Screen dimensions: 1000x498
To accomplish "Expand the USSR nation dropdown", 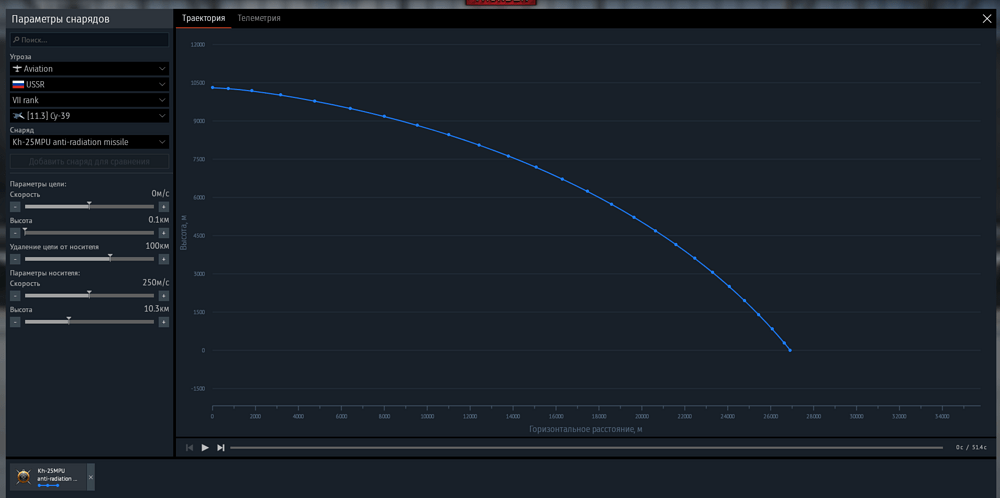I will click(89, 85).
